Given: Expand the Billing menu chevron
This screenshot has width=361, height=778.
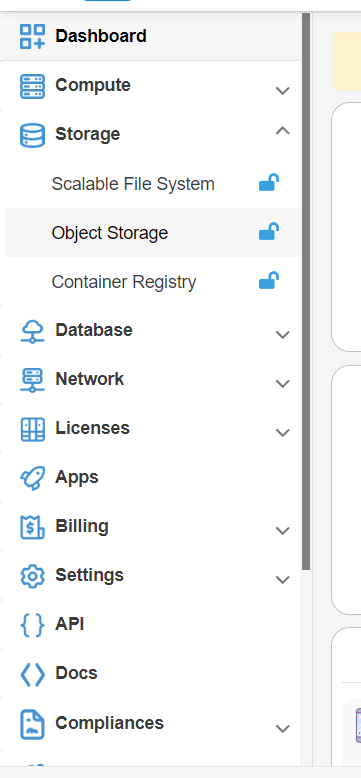Looking at the screenshot, I should [282, 530].
